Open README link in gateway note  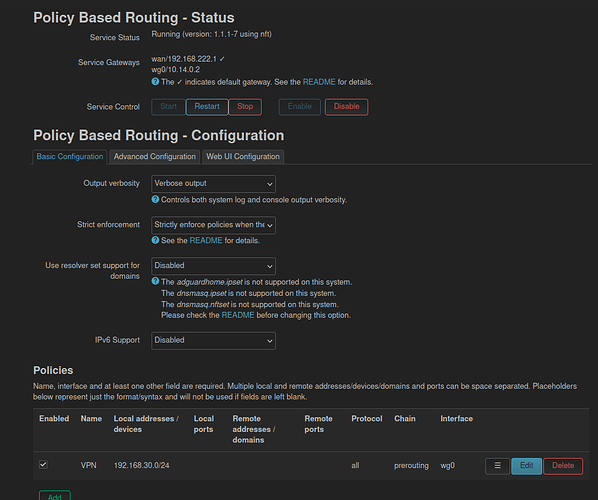point(319,82)
